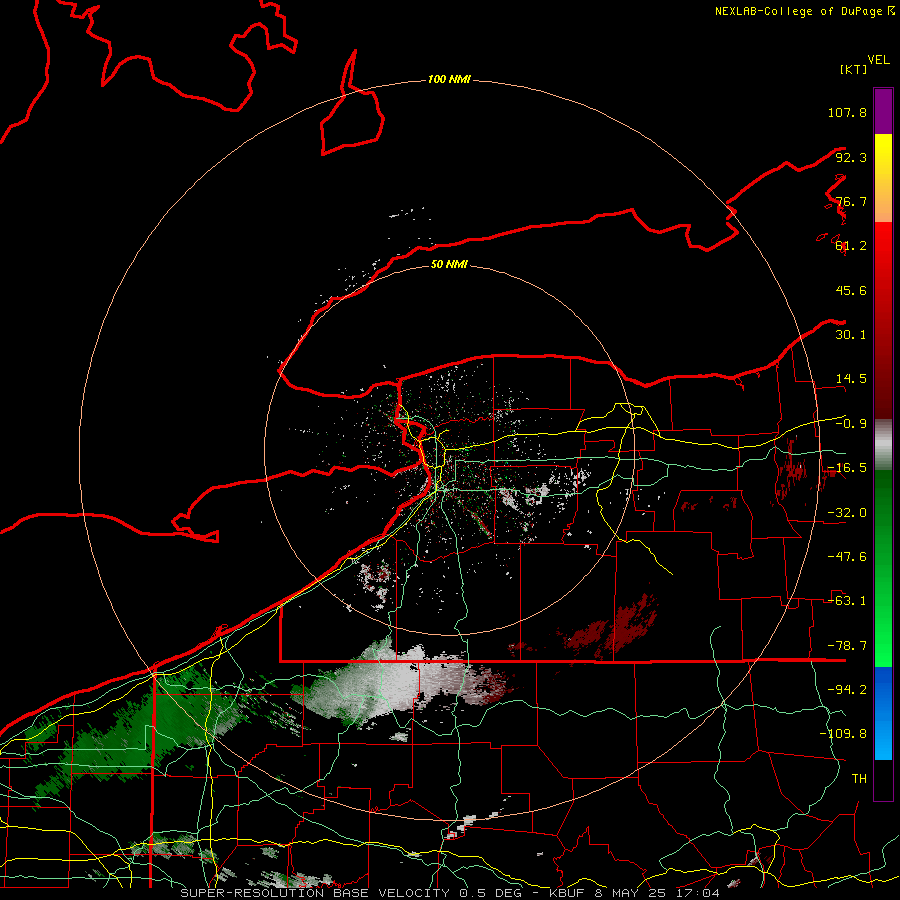Screen dimensions: 900x900
Task: Select the 45.6 legend value
Action: (851, 290)
